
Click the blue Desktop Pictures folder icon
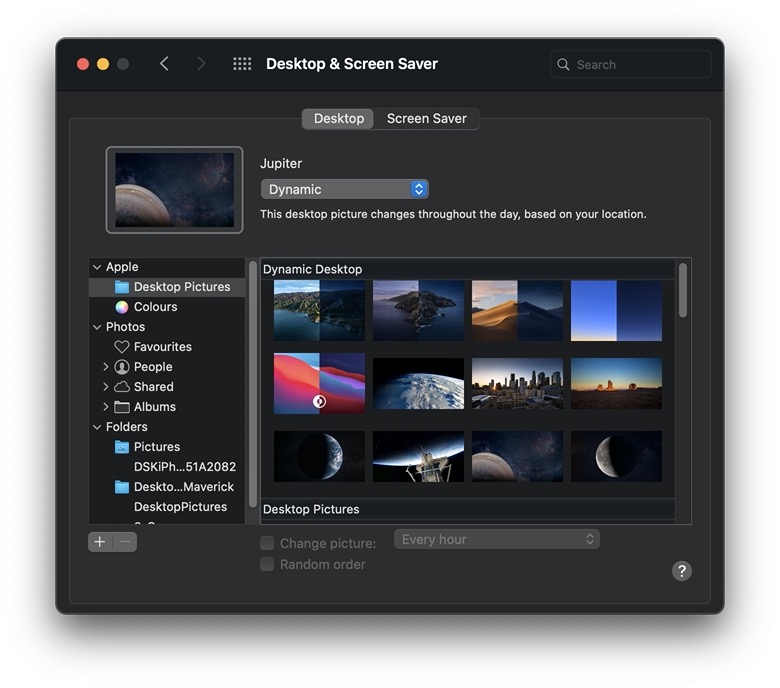point(122,287)
